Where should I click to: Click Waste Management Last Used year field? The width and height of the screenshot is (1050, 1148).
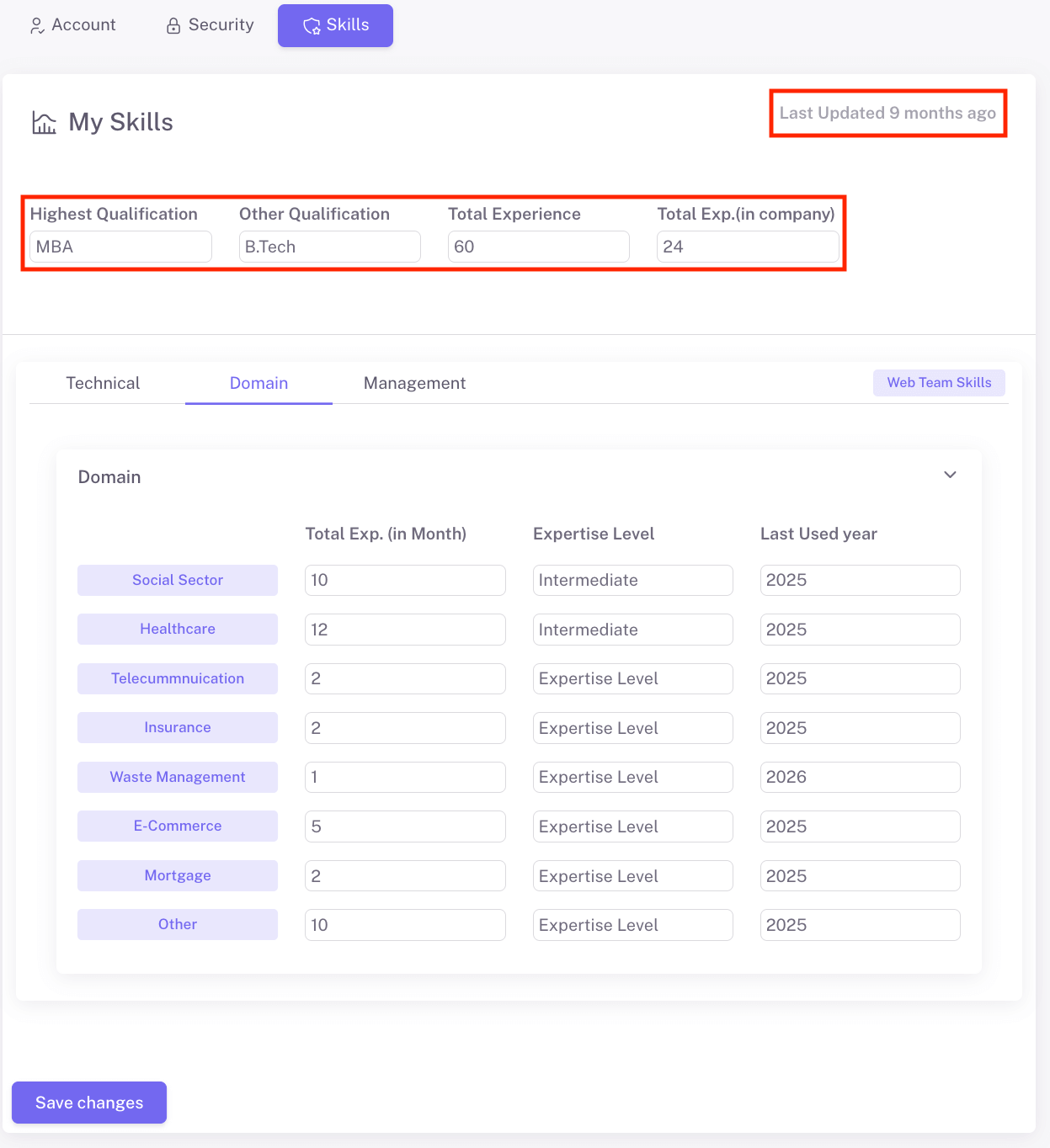[x=860, y=778]
